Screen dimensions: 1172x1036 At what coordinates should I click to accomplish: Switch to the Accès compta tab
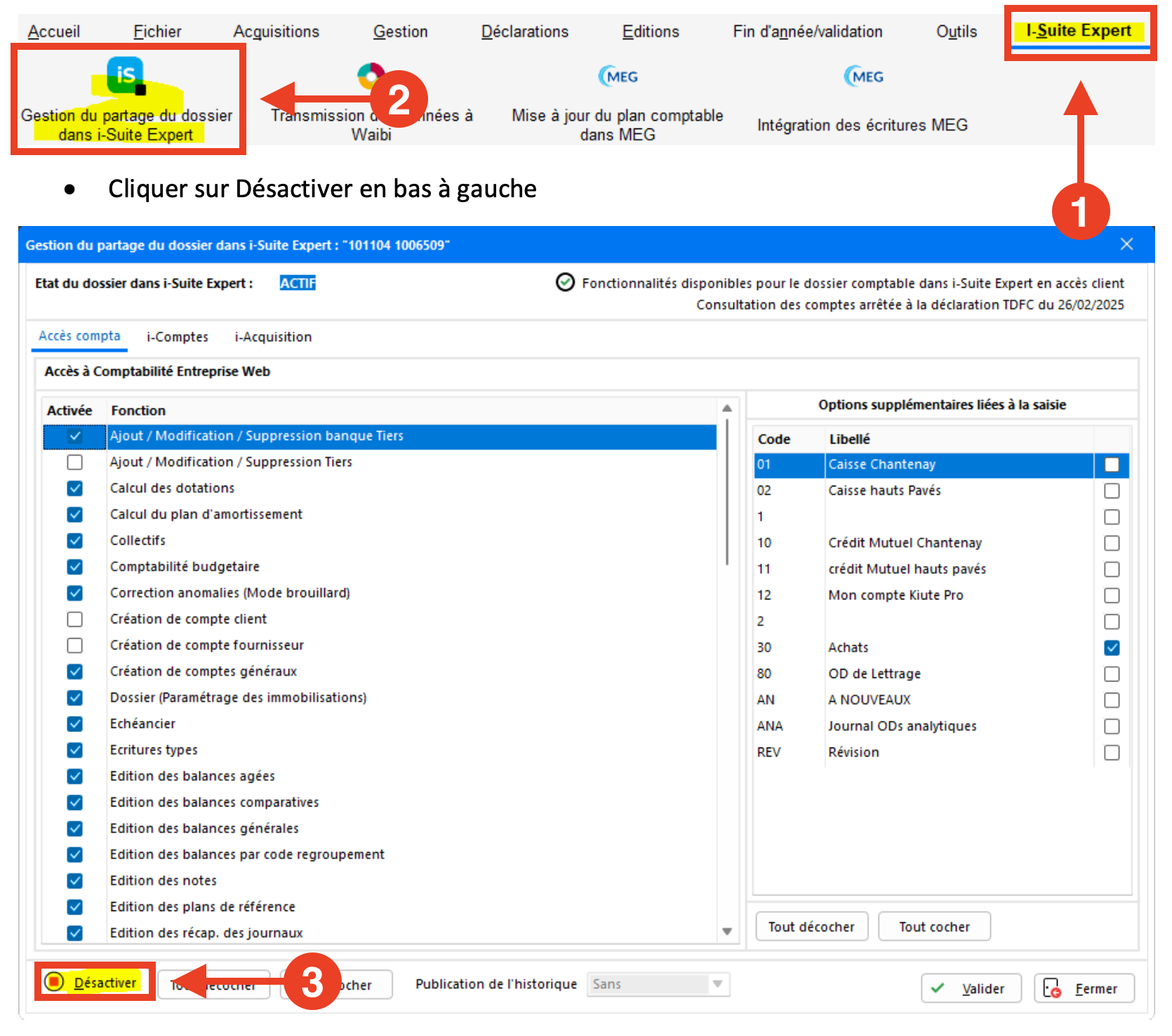pyautogui.click(x=79, y=336)
